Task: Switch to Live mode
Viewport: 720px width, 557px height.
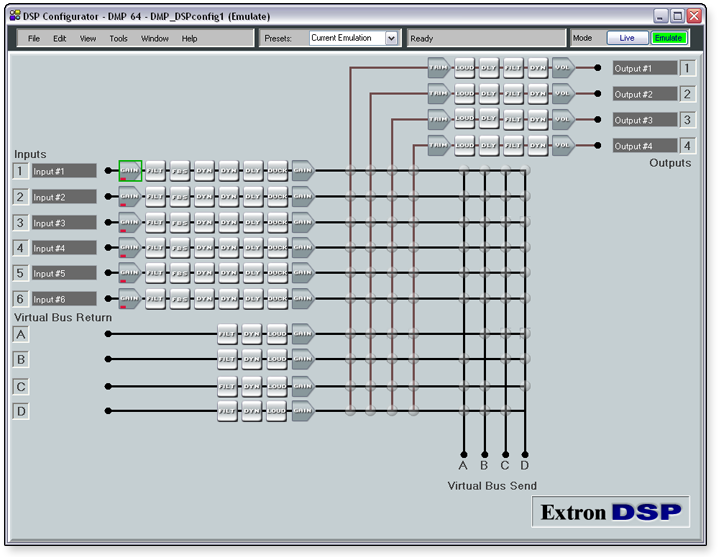Action: 627,38
